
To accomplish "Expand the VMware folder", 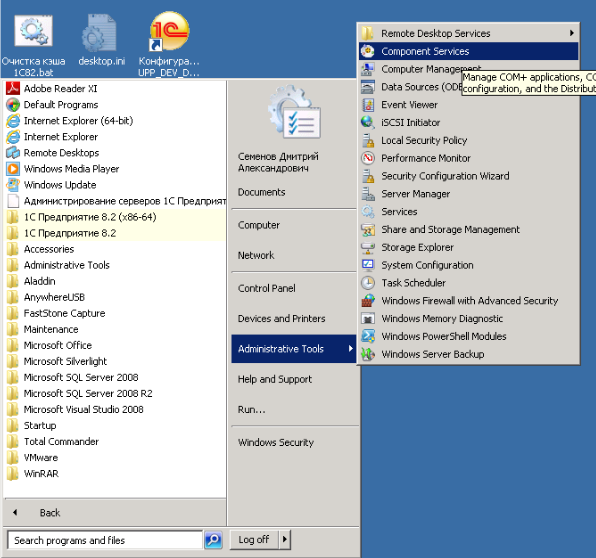I will (x=115, y=457).
